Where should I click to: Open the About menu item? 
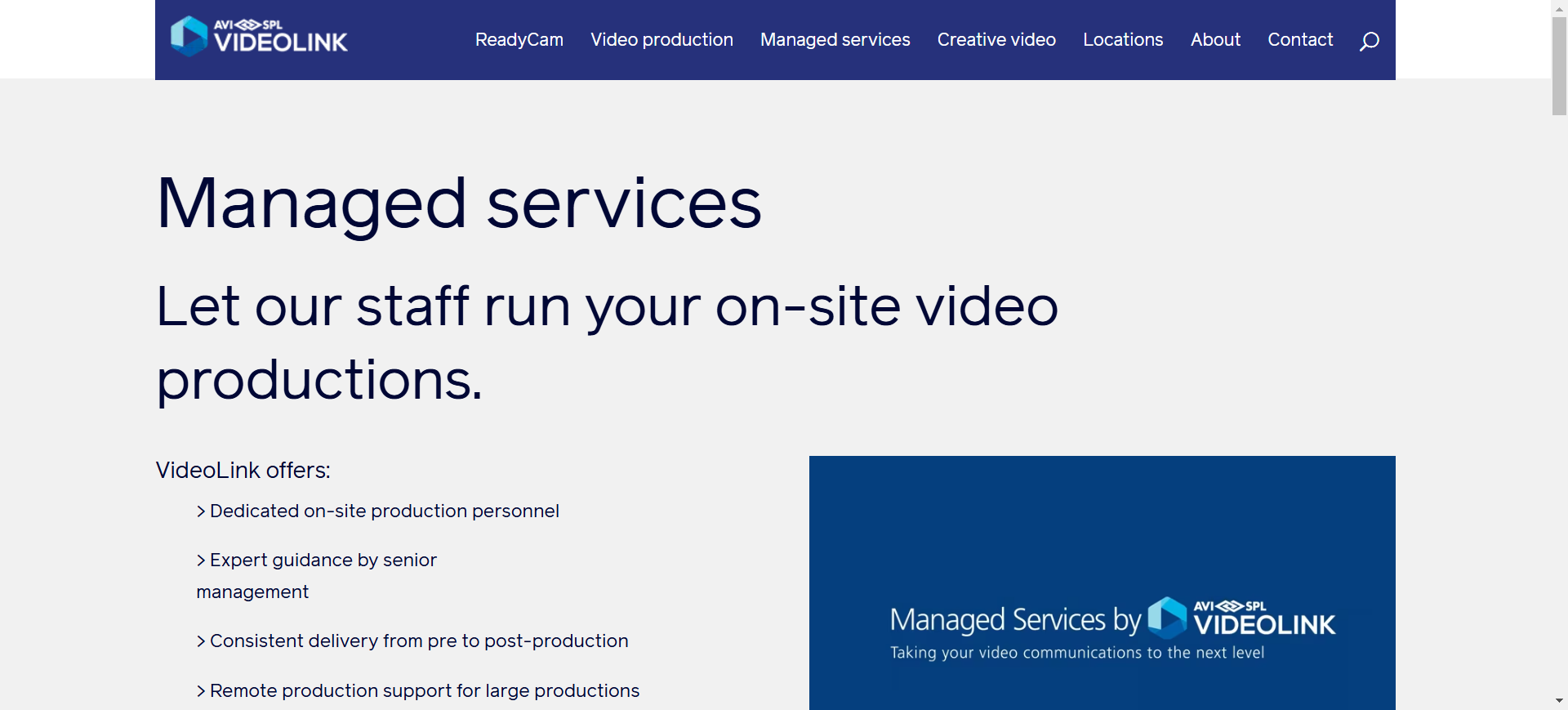[x=1215, y=40]
